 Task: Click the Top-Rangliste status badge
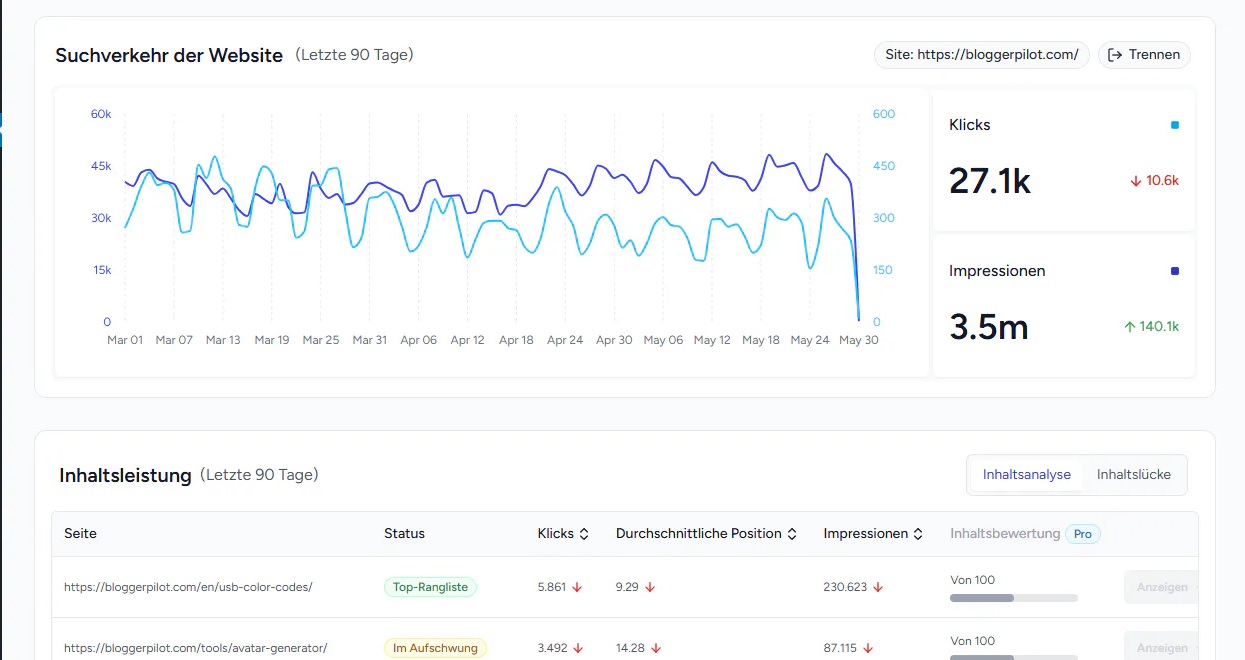coord(430,587)
